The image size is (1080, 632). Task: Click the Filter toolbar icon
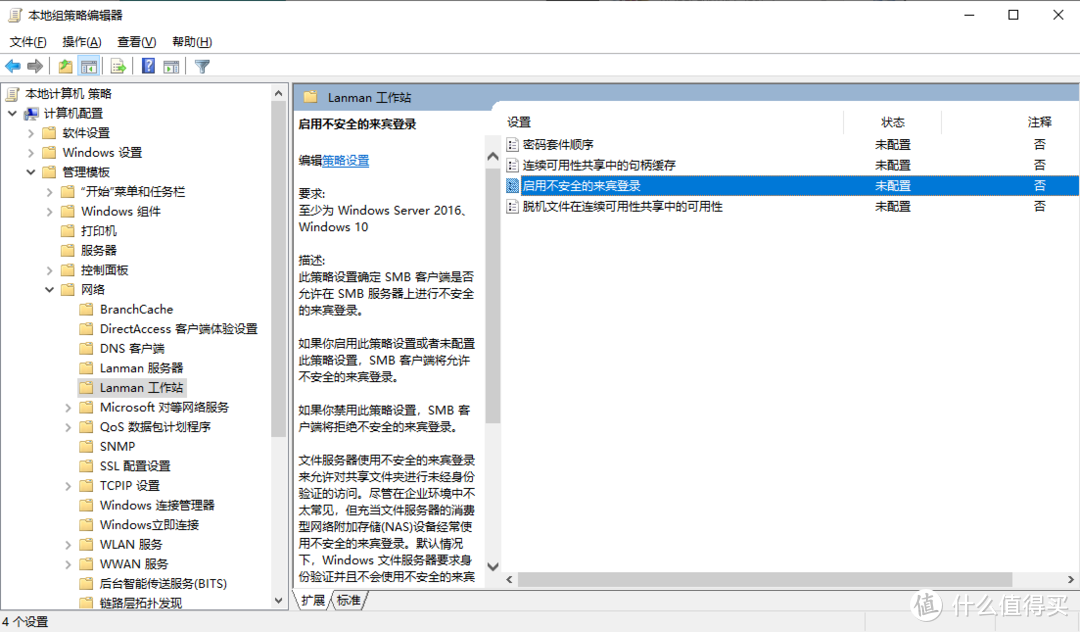(x=200, y=66)
